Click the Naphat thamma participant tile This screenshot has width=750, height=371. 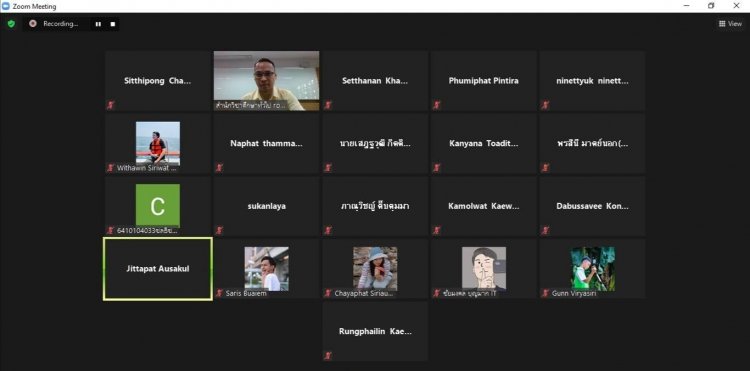point(266,143)
